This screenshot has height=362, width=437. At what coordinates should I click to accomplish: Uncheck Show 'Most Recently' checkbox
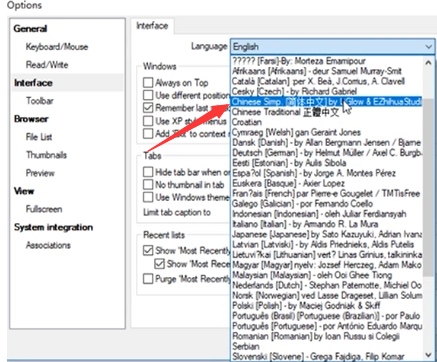[148, 250]
